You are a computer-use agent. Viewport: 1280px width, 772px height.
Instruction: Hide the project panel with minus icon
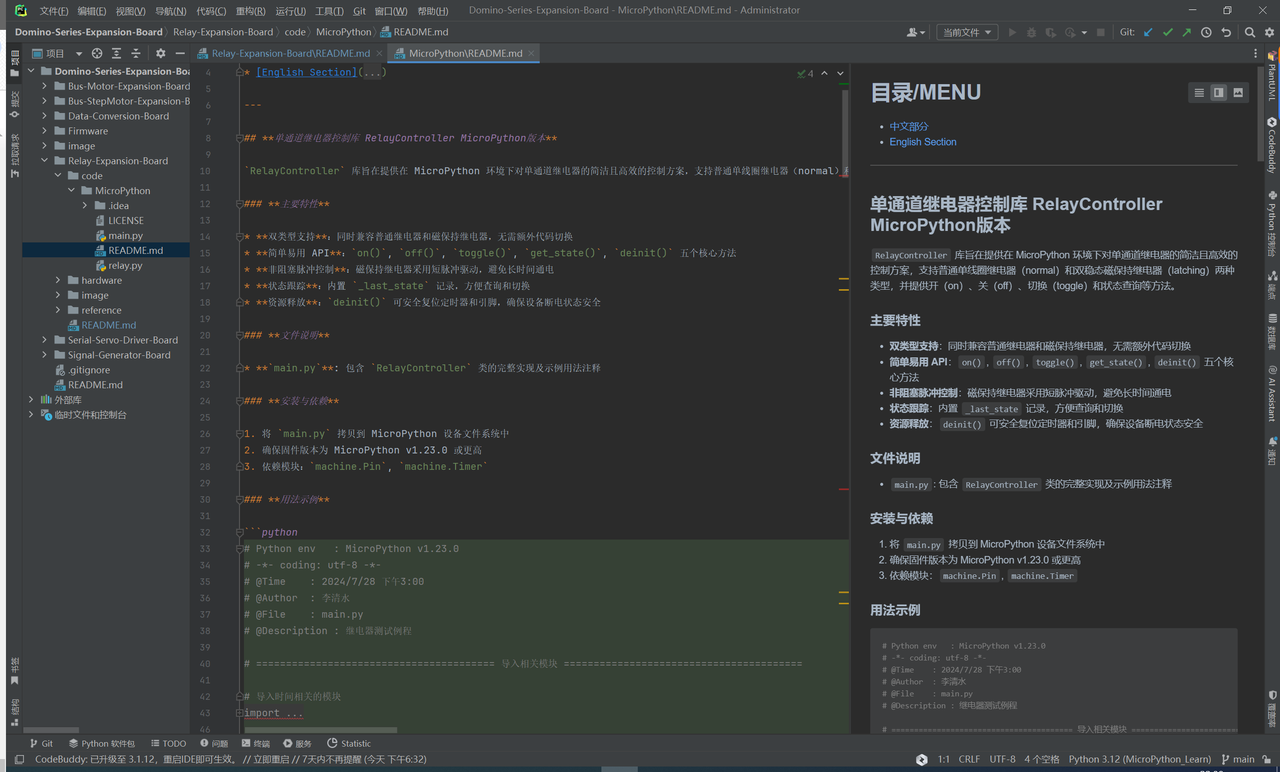180,53
